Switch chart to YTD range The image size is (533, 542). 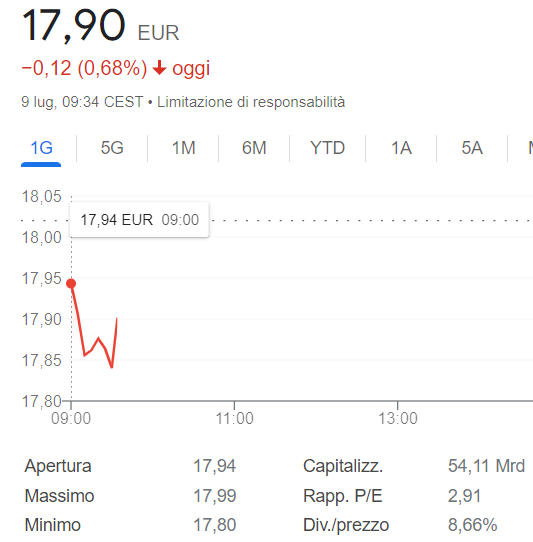tap(327, 148)
